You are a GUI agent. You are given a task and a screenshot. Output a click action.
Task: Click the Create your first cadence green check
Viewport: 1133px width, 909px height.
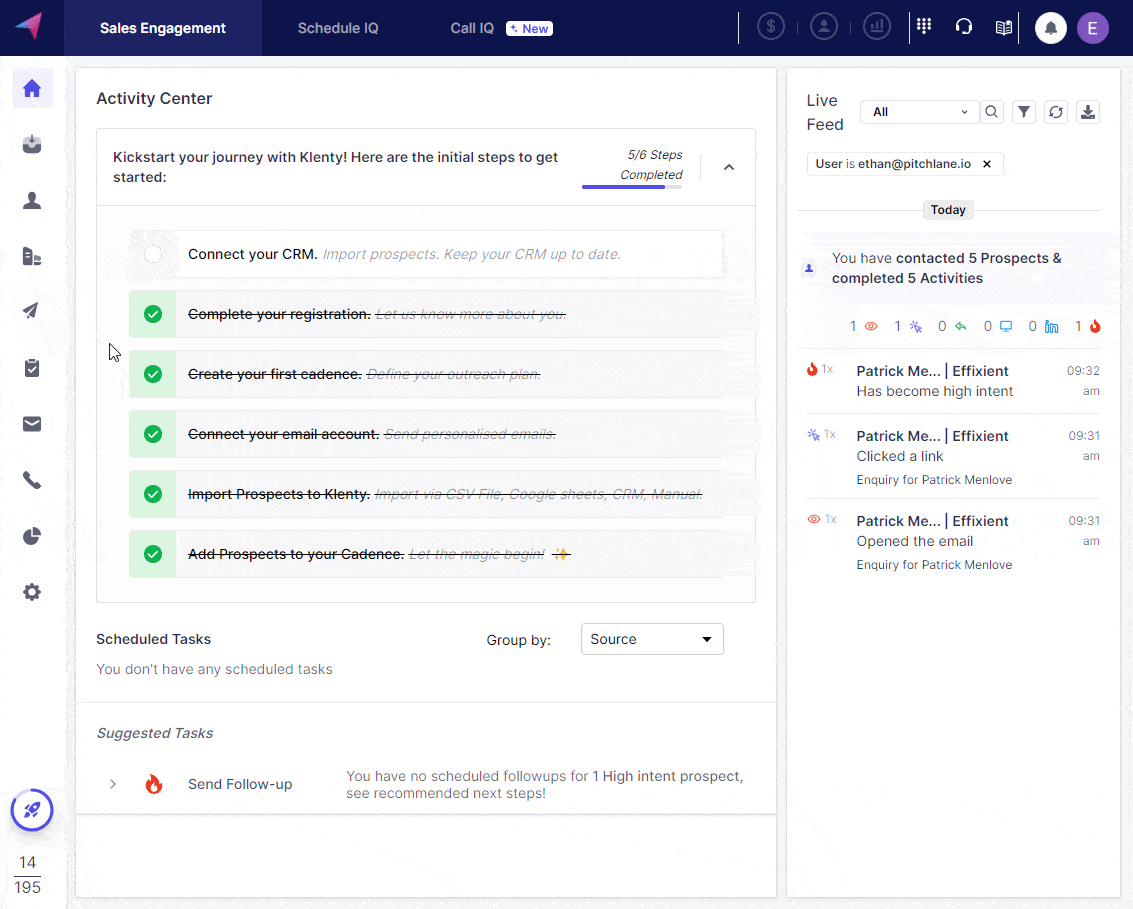pos(152,374)
